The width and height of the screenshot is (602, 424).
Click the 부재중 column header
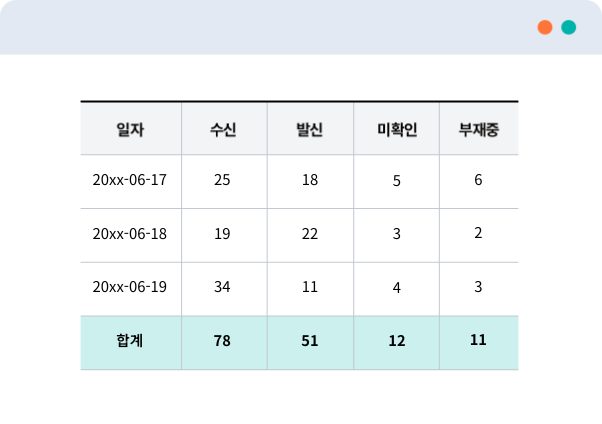(478, 129)
